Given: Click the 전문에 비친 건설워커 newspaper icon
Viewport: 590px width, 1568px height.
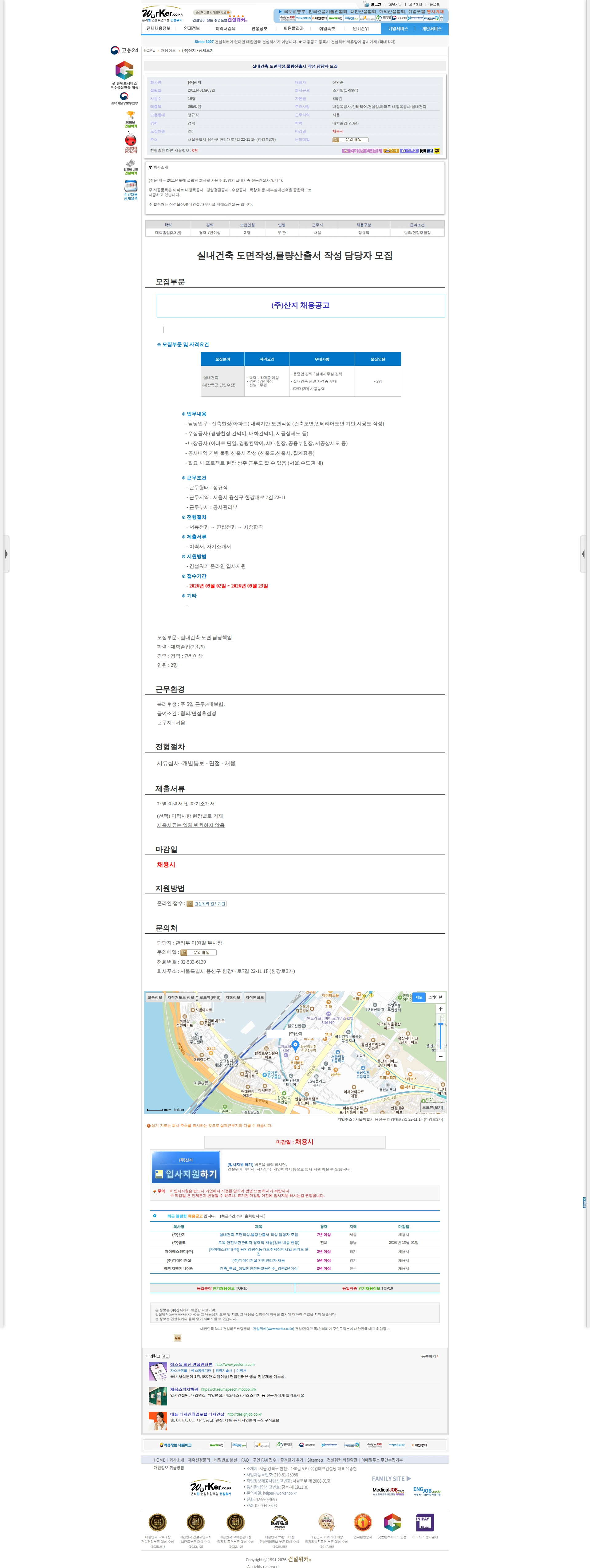Looking at the screenshot, I should pyautogui.click(x=130, y=167).
